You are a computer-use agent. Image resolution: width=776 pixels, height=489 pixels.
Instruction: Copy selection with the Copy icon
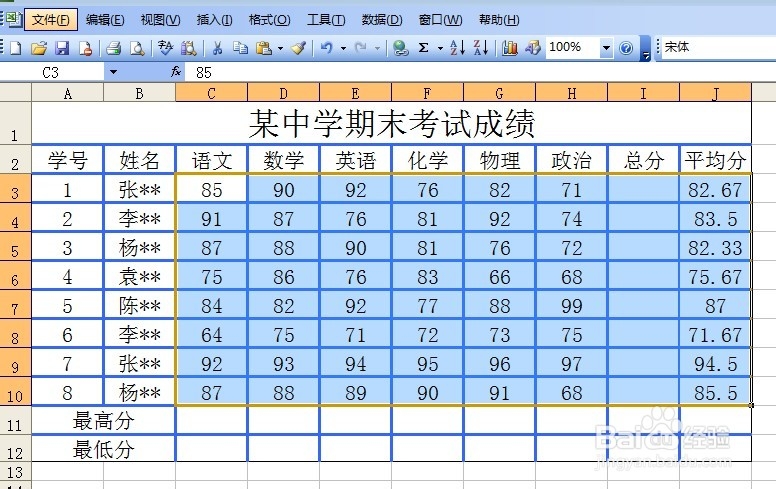pyautogui.click(x=241, y=48)
